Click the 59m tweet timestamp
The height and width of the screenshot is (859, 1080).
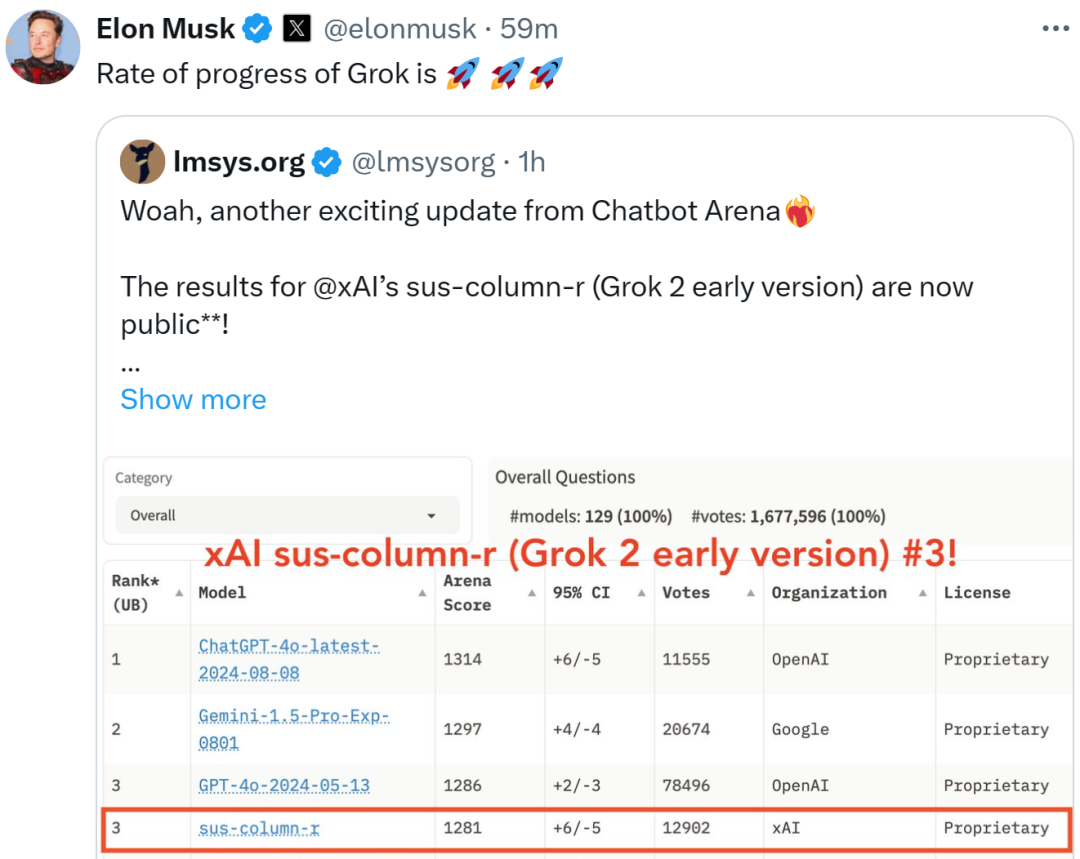[x=529, y=30]
